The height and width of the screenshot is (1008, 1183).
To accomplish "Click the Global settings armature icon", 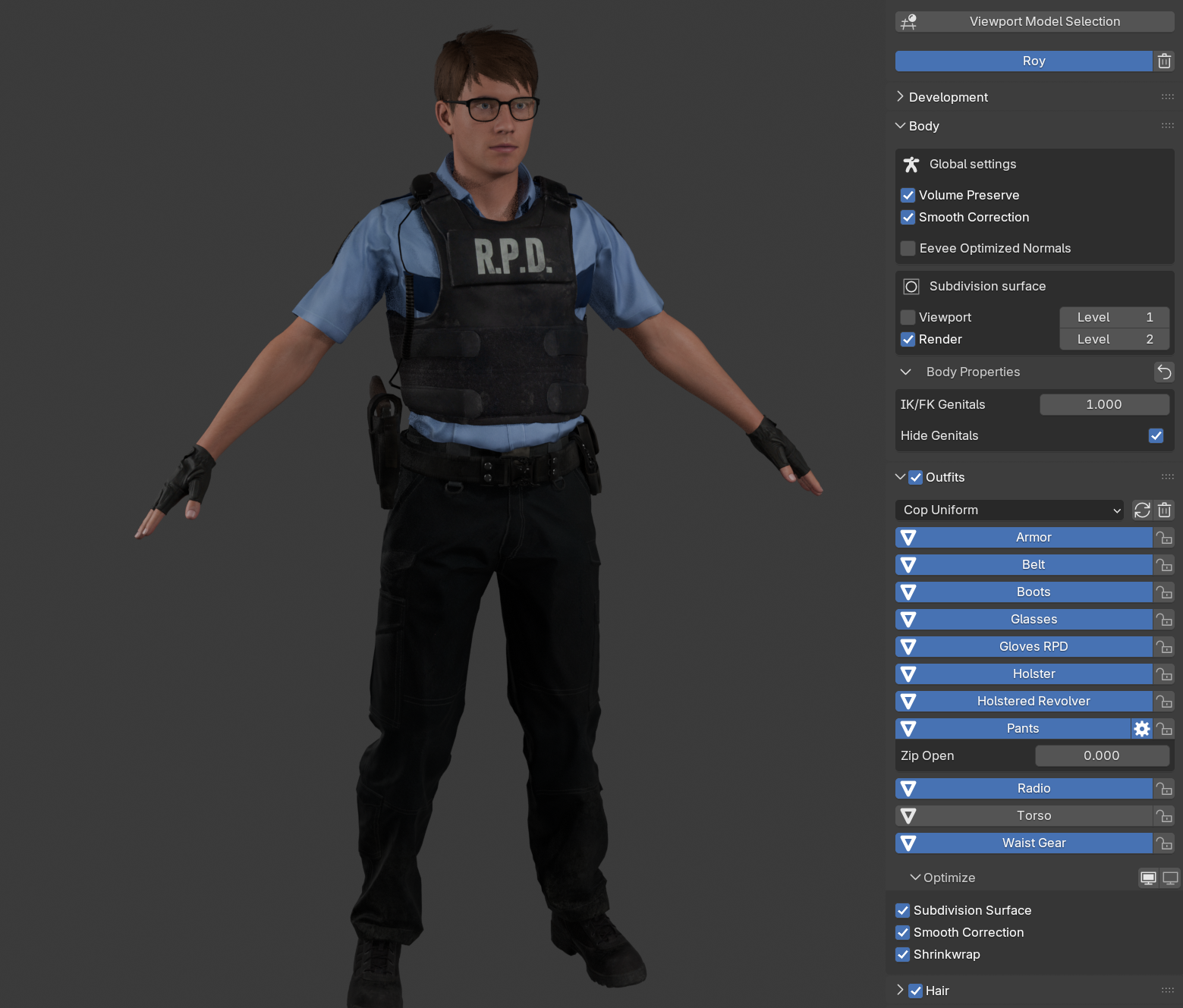I will pos(911,164).
